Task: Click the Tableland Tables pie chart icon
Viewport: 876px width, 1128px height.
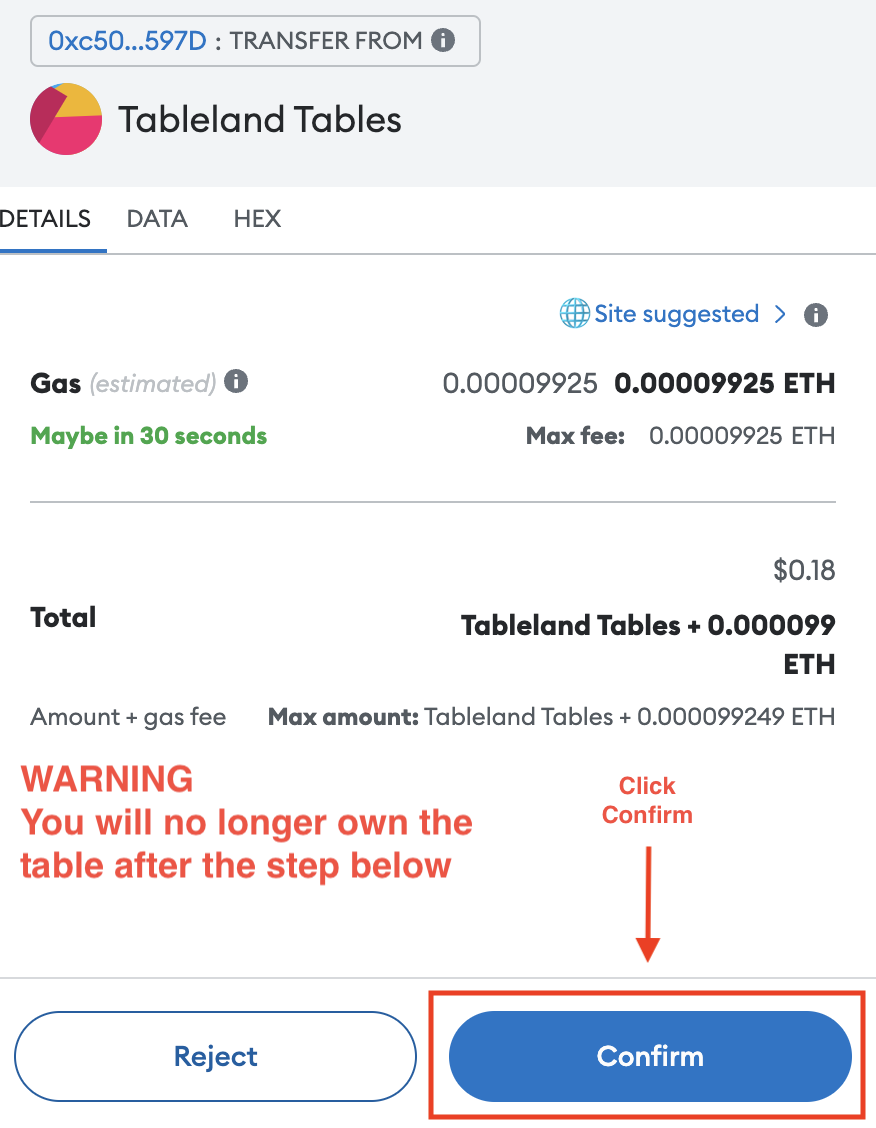Action: click(x=66, y=119)
